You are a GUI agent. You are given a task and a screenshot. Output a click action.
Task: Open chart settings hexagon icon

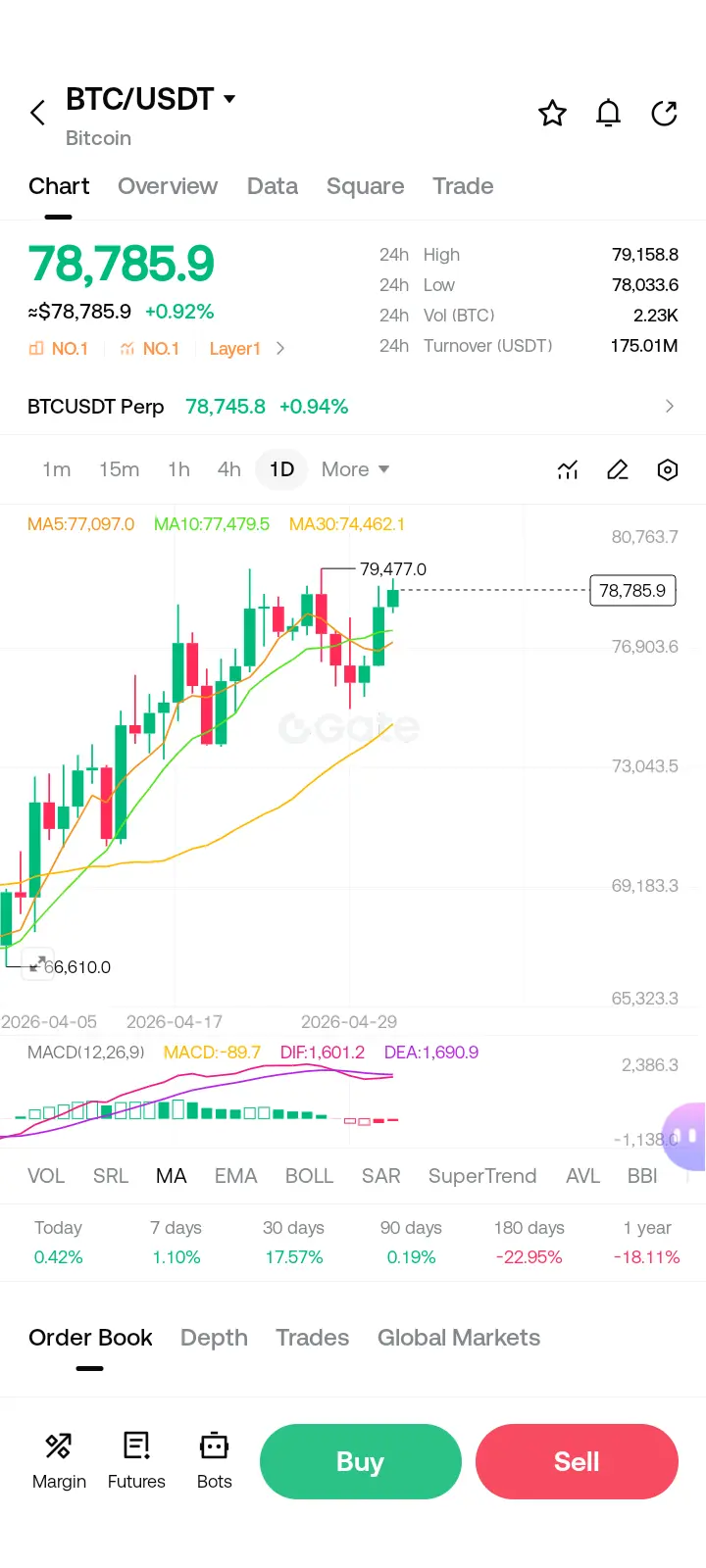coord(668,470)
